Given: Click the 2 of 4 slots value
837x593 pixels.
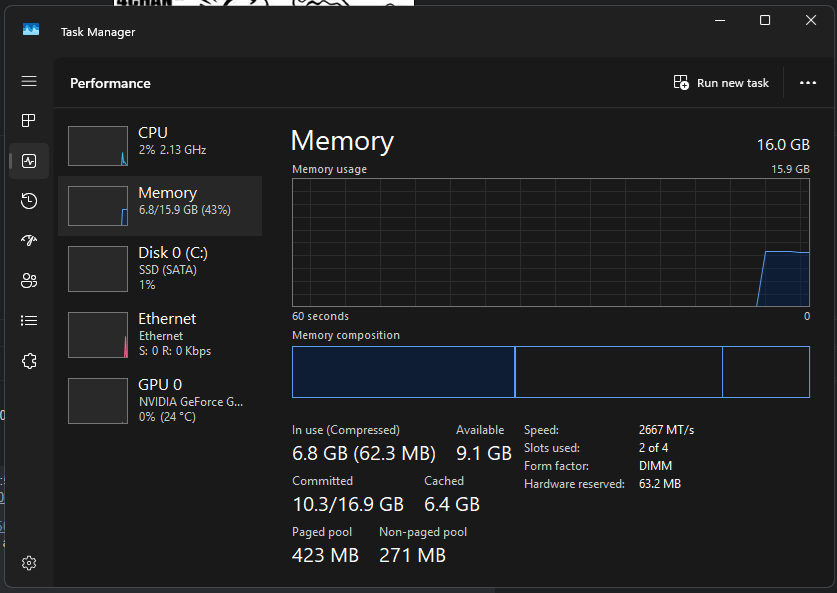Looking at the screenshot, I should pyautogui.click(x=653, y=448).
